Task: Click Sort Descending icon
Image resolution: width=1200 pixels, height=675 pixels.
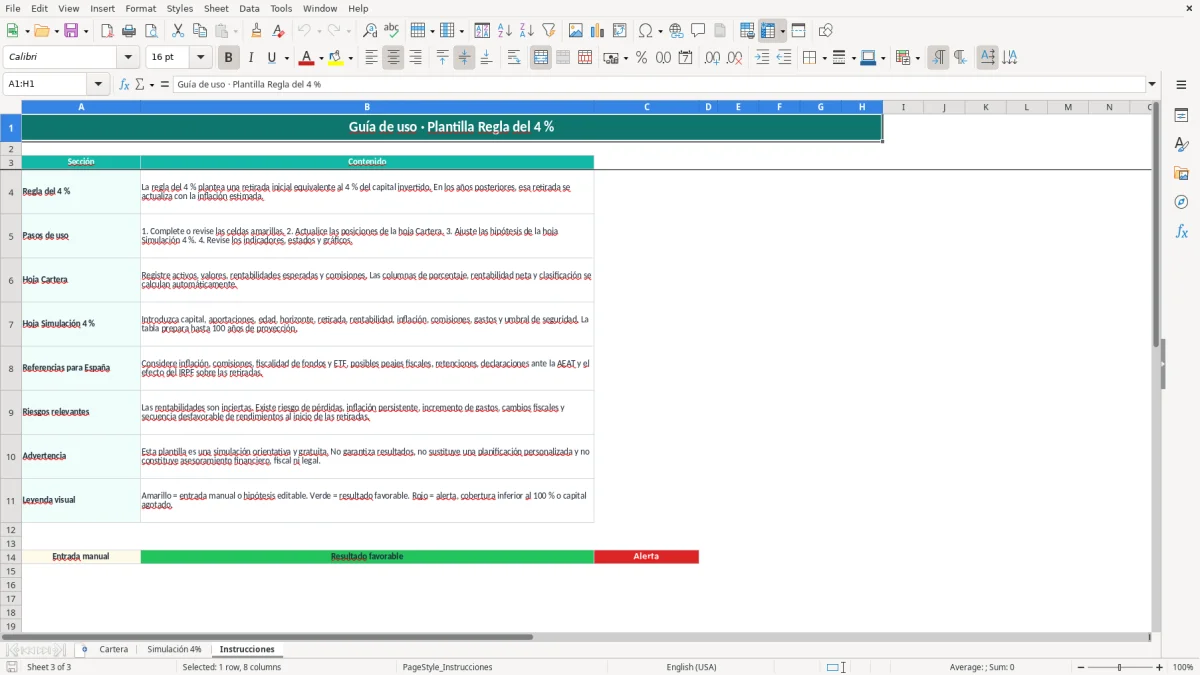Action: (526, 31)
